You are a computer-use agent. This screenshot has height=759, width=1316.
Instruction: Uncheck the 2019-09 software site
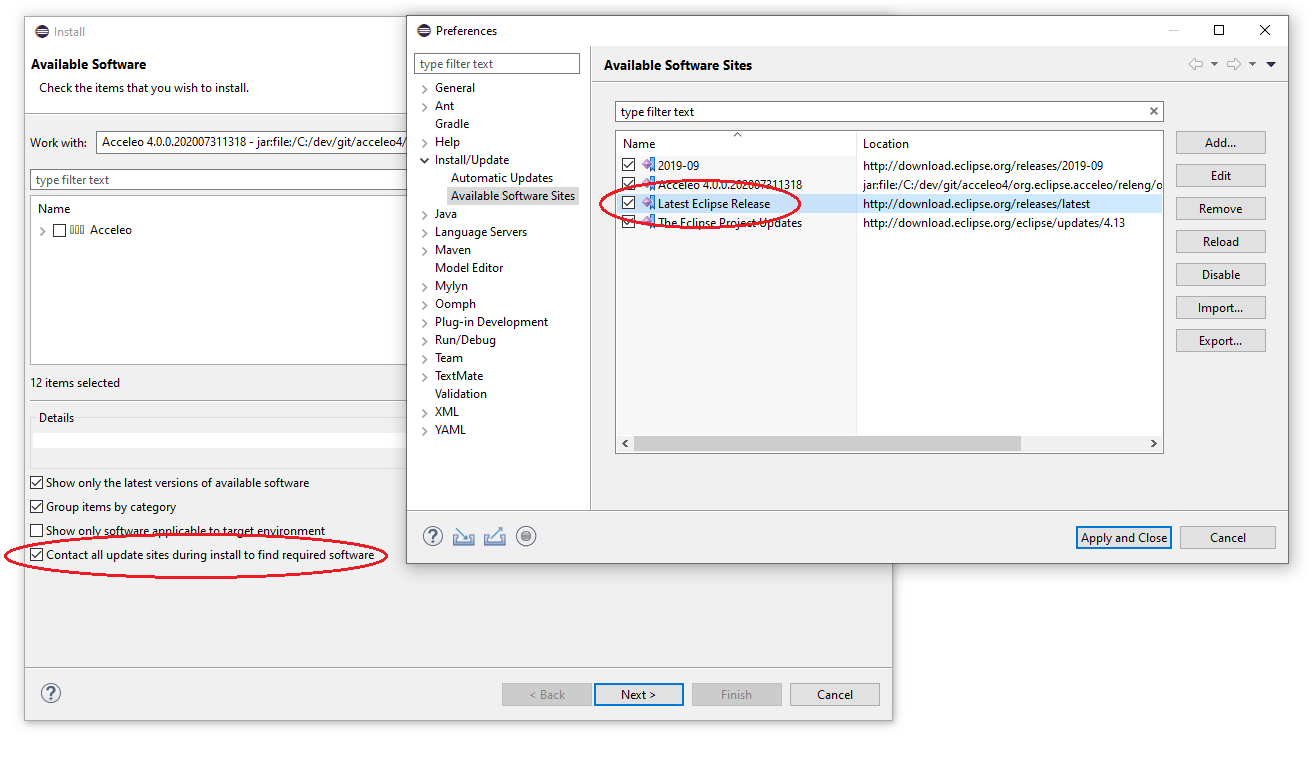pyautogui.click(x=628, y=165)
